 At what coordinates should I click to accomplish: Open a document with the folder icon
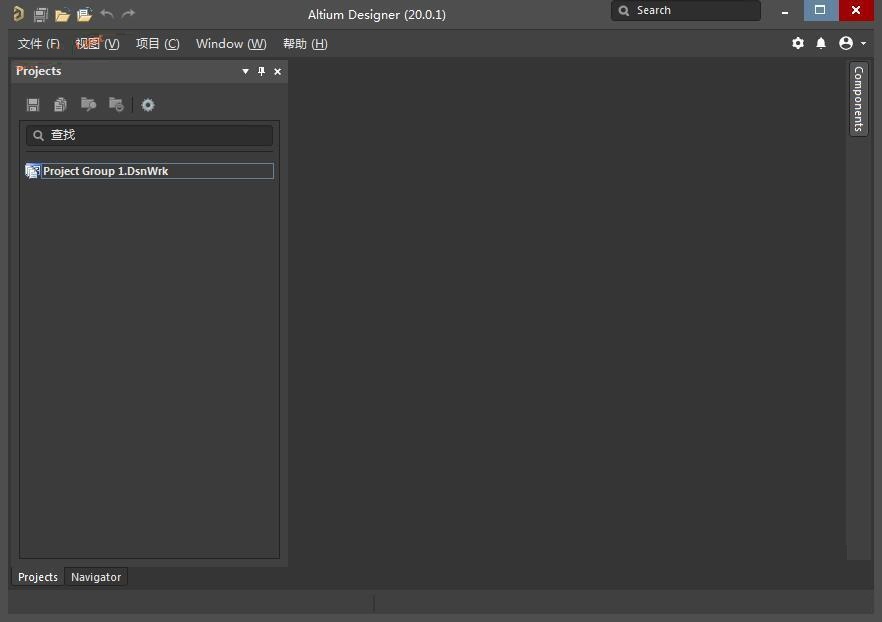click(x=62, y=15)
